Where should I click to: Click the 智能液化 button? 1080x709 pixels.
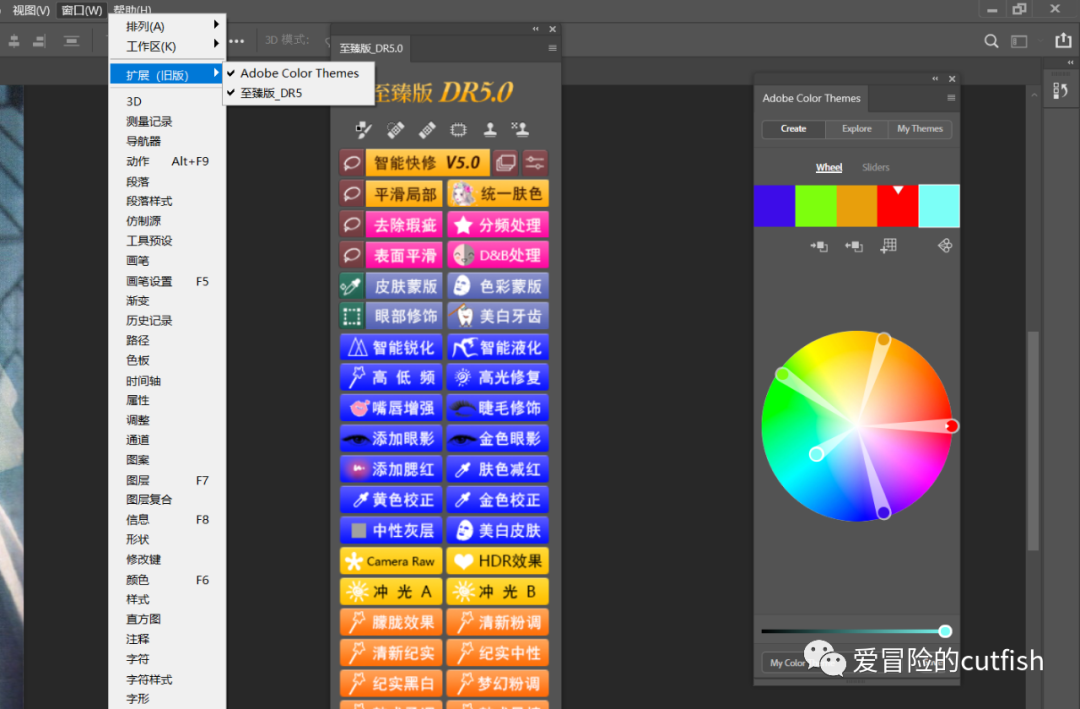click(x=498, y=347)
